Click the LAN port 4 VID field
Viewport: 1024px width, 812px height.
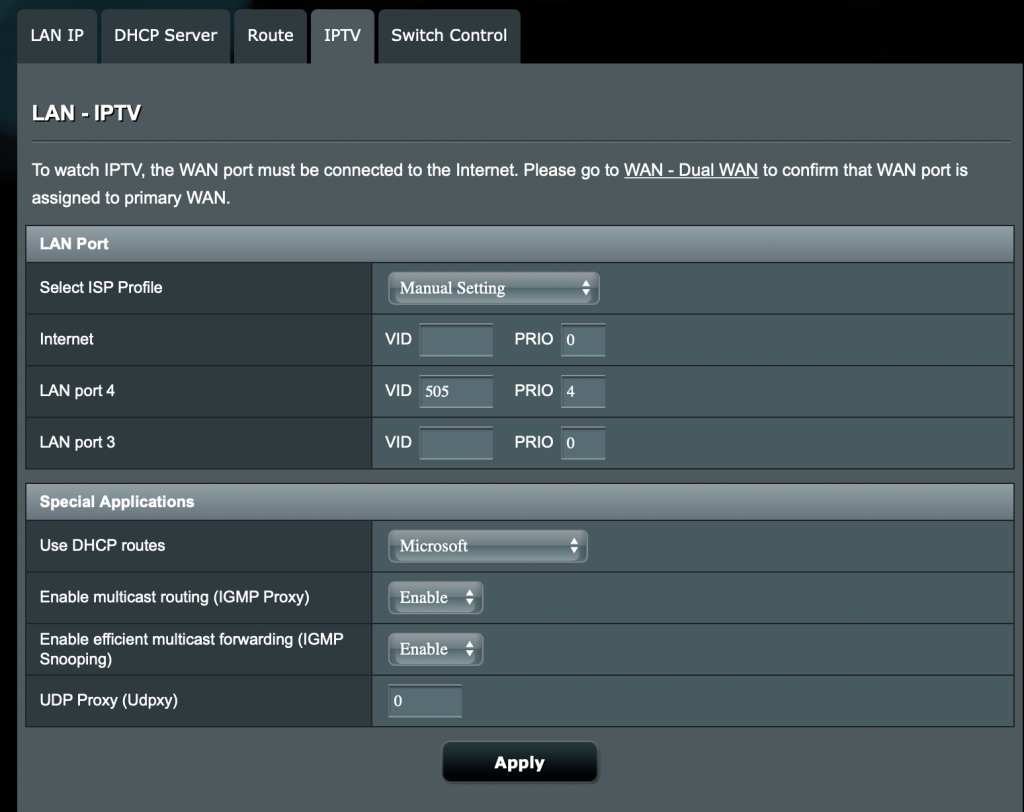(456, 391)
